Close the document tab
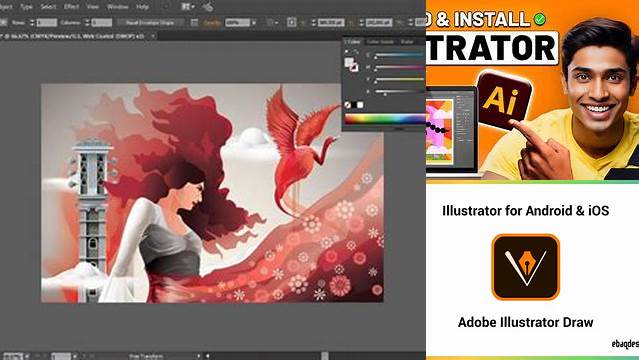 [x=153, y=36]
